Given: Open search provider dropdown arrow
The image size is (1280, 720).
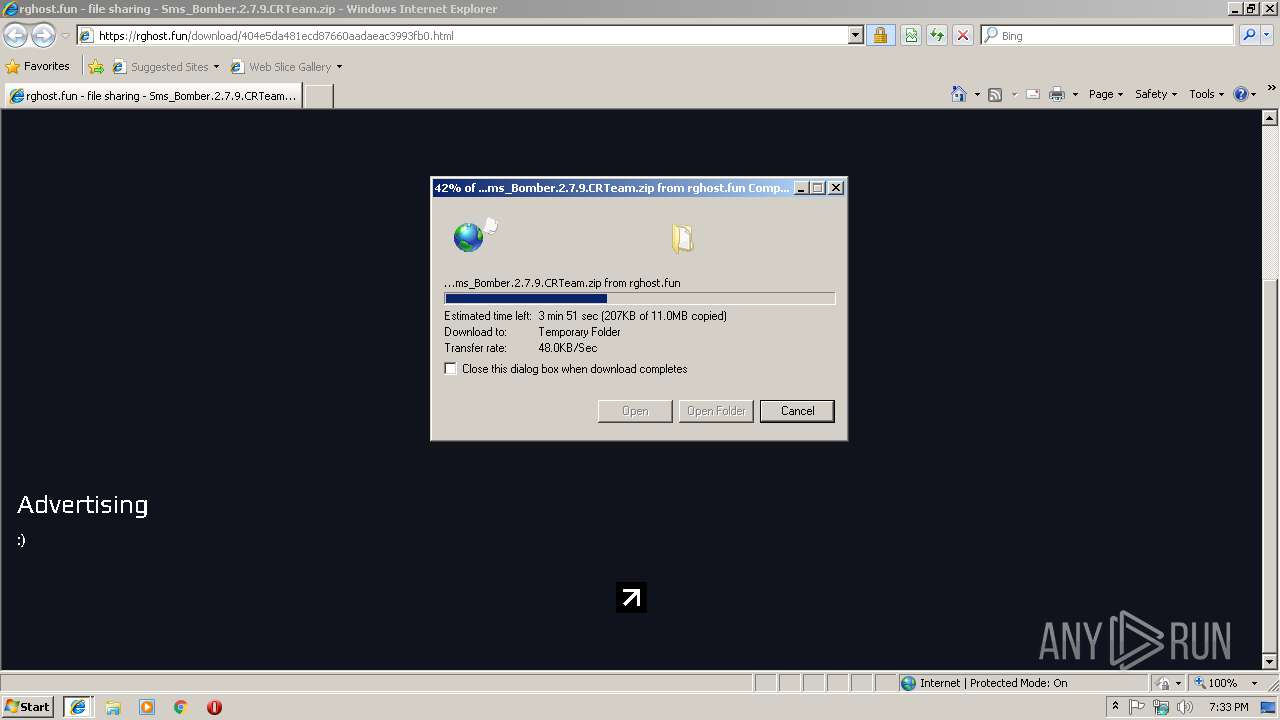Looking at the screenshot, I should tap(1266, 35).
